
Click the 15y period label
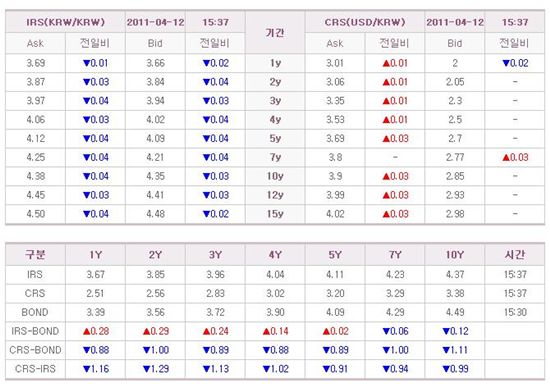tap(275, 214)
